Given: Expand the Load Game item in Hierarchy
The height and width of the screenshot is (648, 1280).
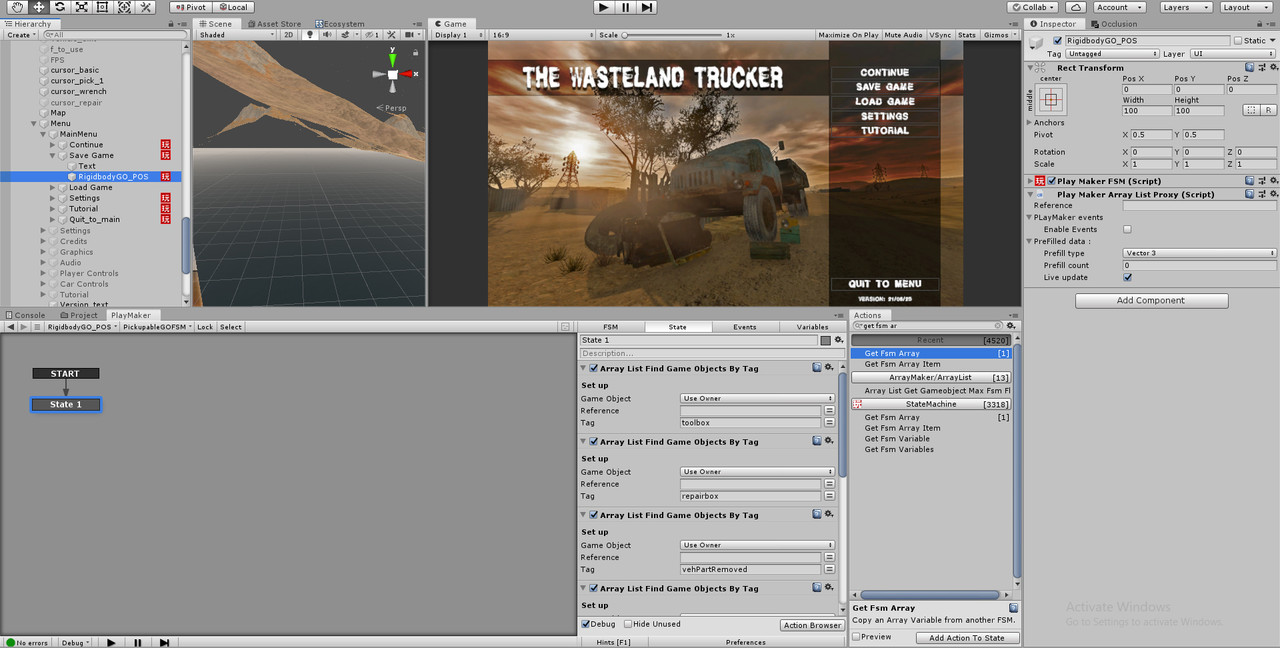Looking at the screenshot, I should [53, 188].
